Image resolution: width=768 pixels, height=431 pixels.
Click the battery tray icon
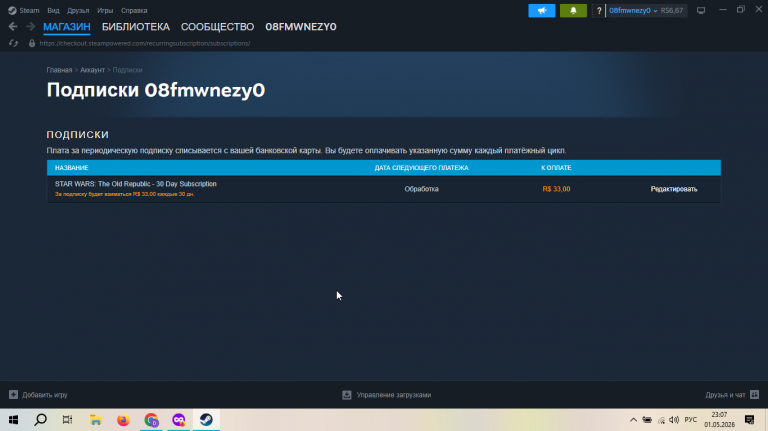click(x=647, y=420)
